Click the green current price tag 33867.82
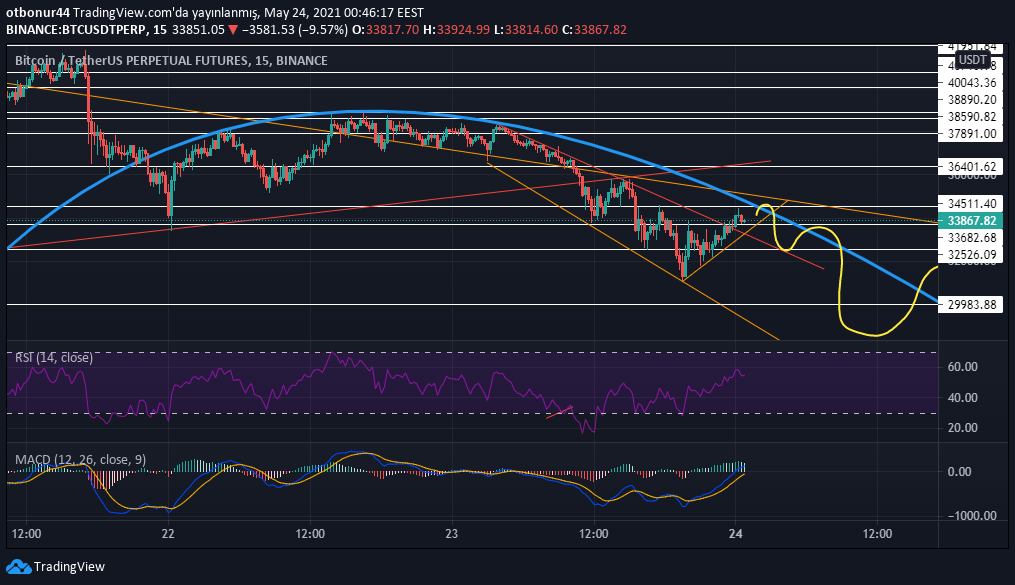1015x585 pixels. pos(971,221)
